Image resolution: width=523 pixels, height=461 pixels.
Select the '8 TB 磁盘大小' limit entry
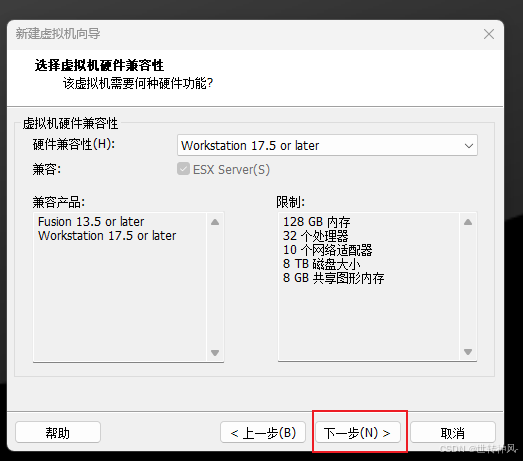tap(321, 264)
